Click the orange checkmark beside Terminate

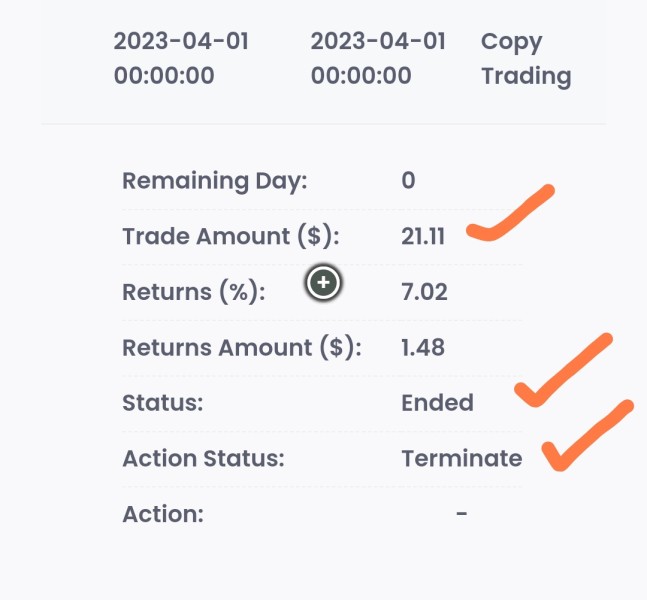588,435
